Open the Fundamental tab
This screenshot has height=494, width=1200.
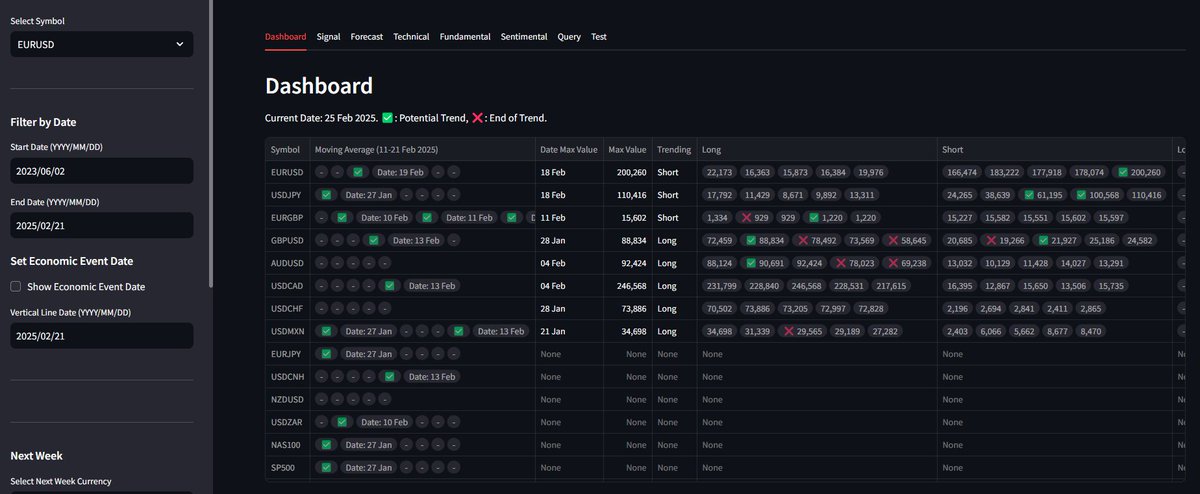click(465, 37)
